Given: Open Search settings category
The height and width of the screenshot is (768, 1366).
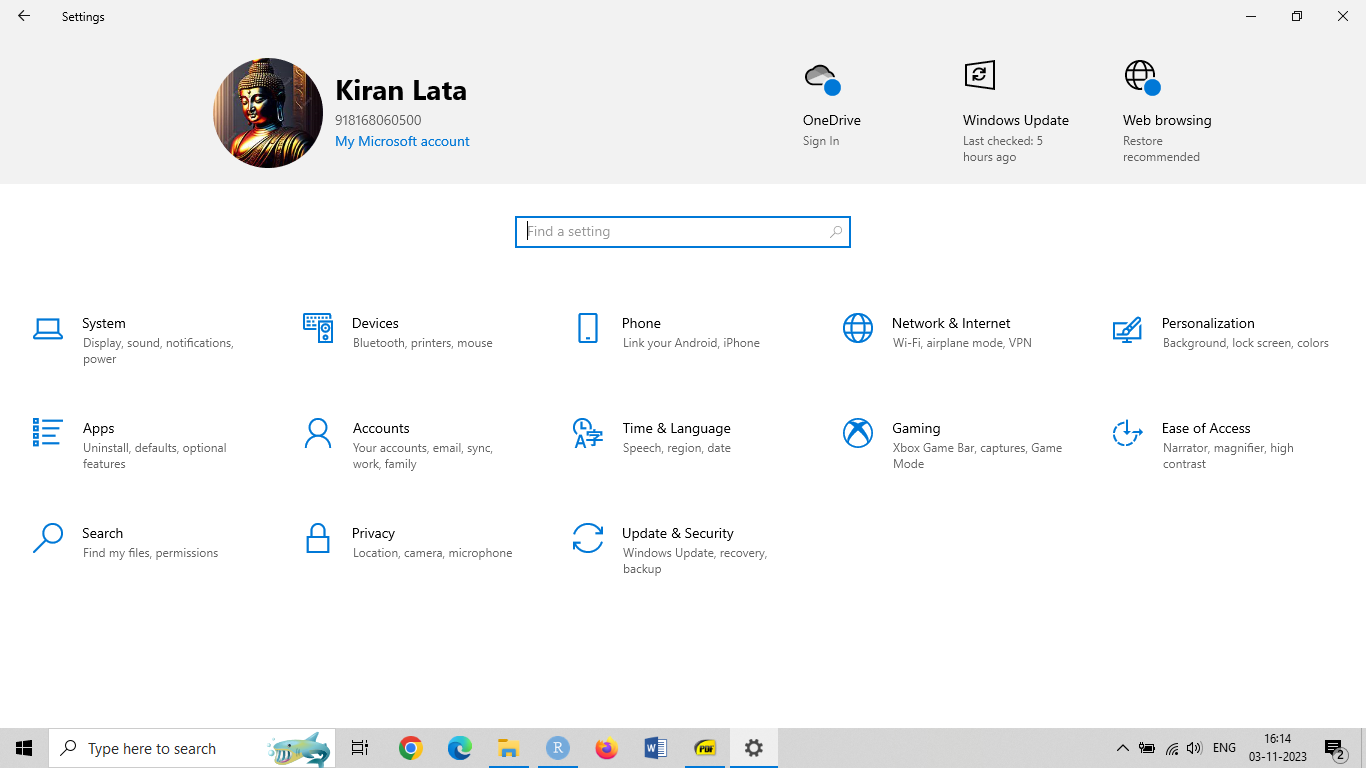Looking at the screenshot, I should click(x=103, y=534).
